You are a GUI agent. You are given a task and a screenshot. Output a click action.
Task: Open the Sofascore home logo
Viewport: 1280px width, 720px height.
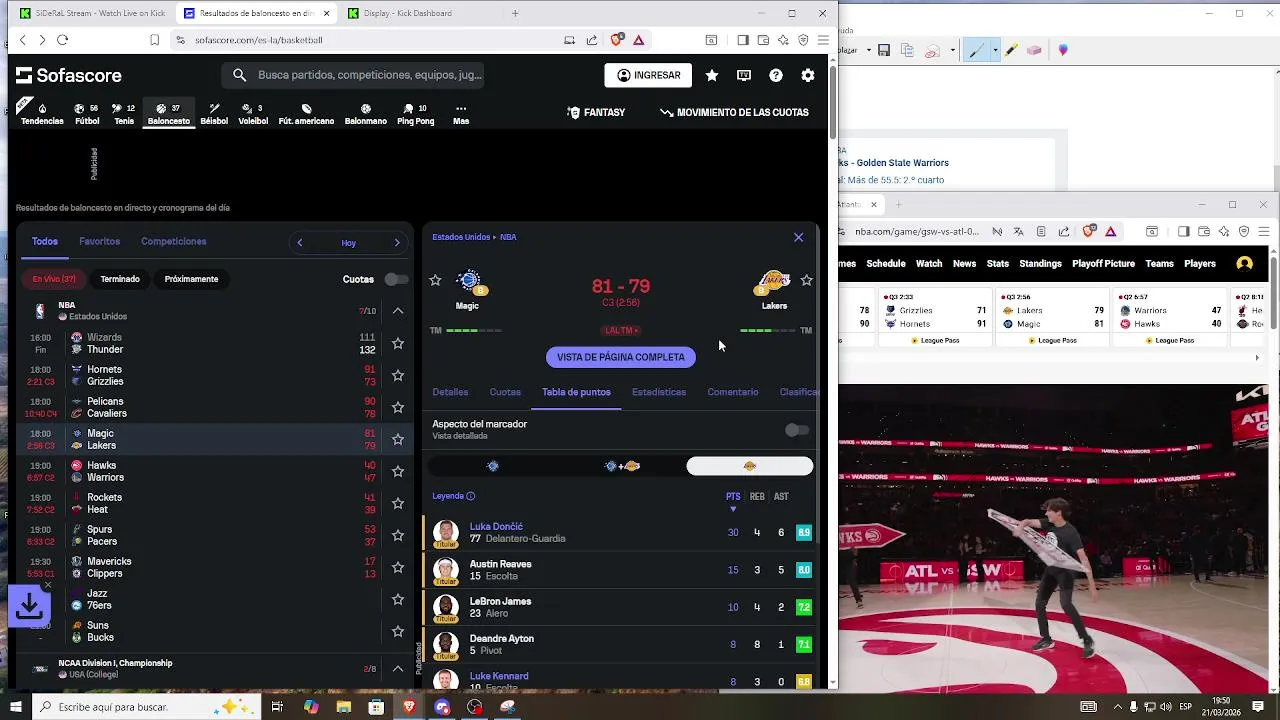[68, 76]
